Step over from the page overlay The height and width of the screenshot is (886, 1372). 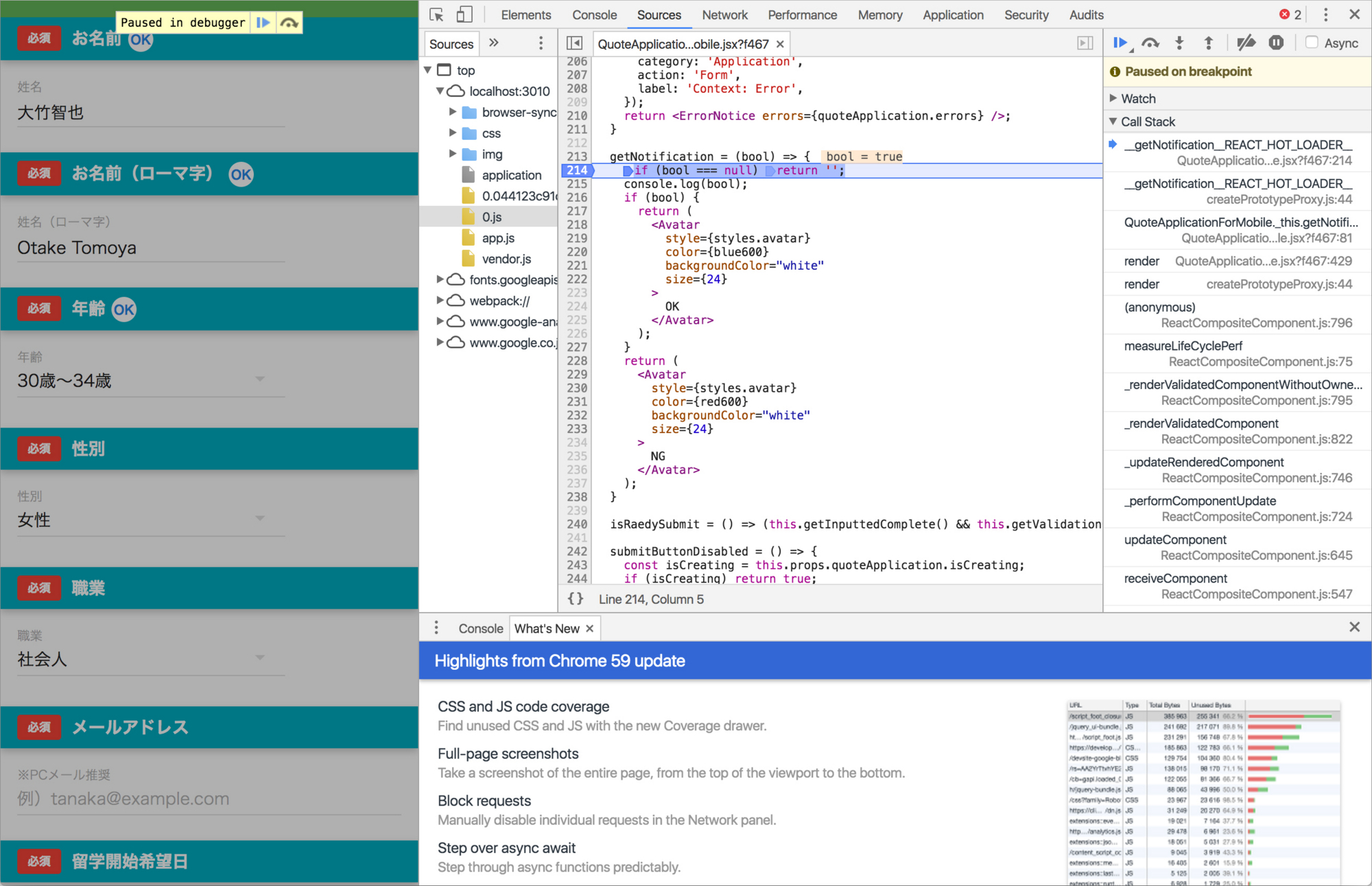click(x=289, y=23)
